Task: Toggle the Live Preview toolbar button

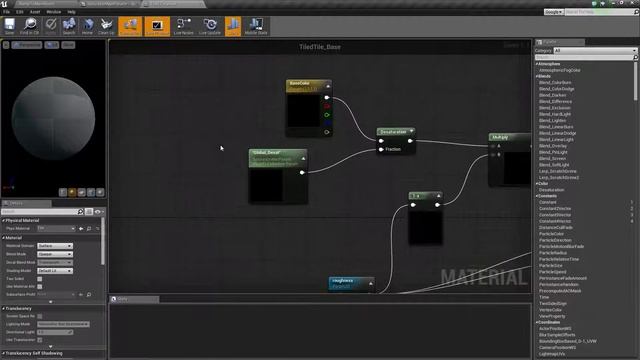Action: (x=157, y=26)
